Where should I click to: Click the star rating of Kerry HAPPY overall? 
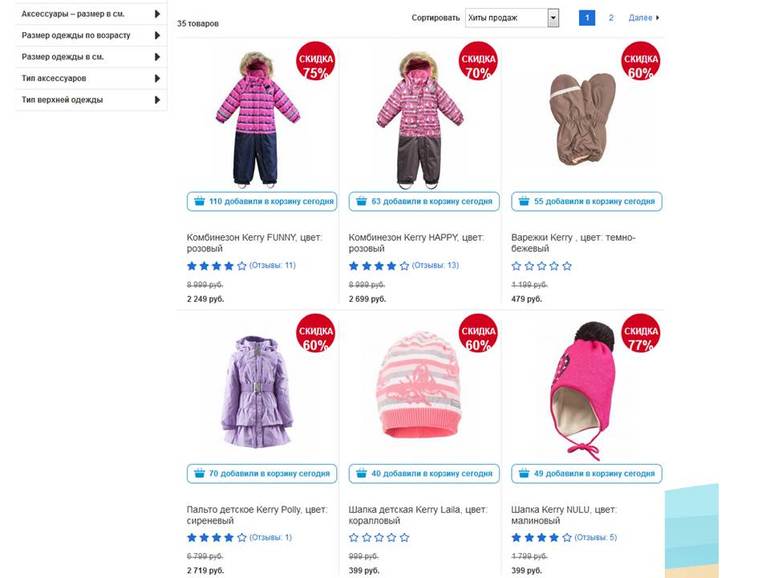tap(379, 266)
